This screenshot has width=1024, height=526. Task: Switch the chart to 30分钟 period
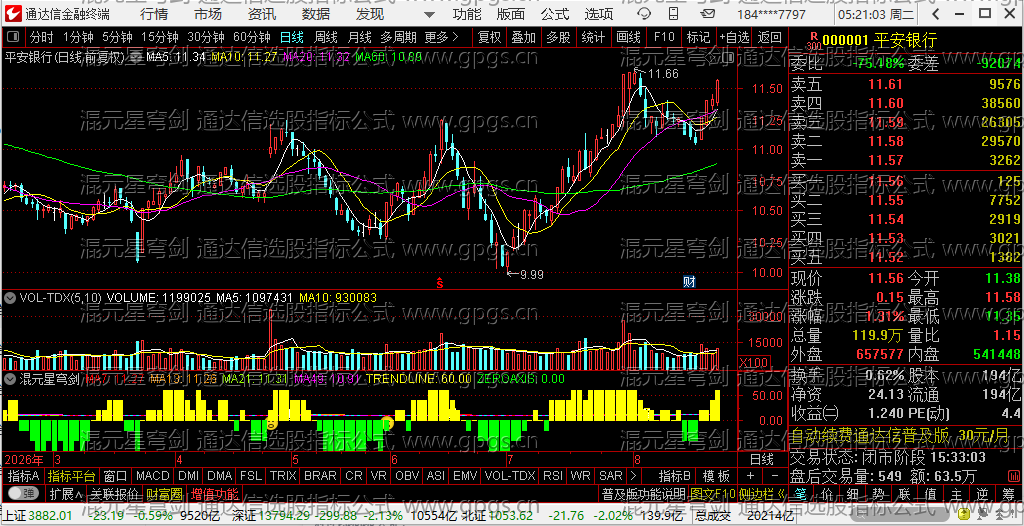coord(206,37)
